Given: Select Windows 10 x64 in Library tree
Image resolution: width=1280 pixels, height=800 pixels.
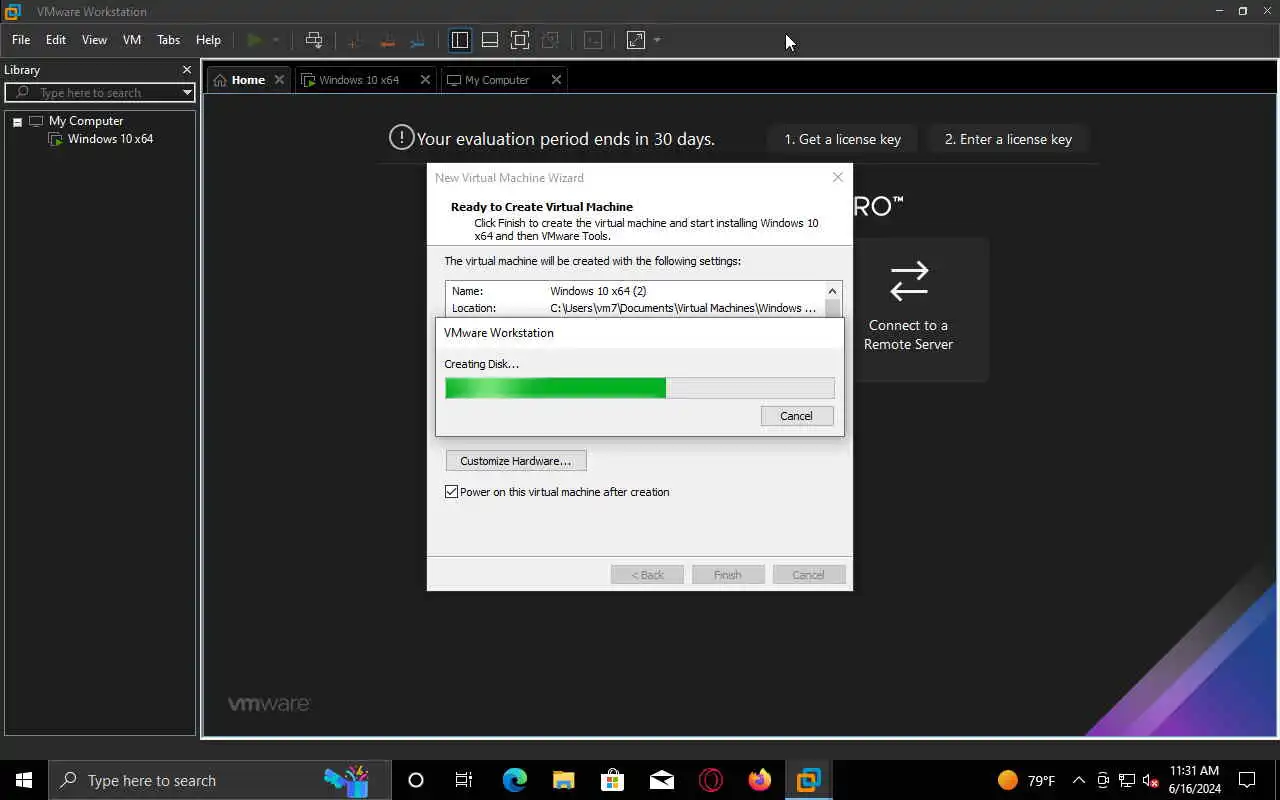Looking at the screenshot, I should tap(110, 139).
